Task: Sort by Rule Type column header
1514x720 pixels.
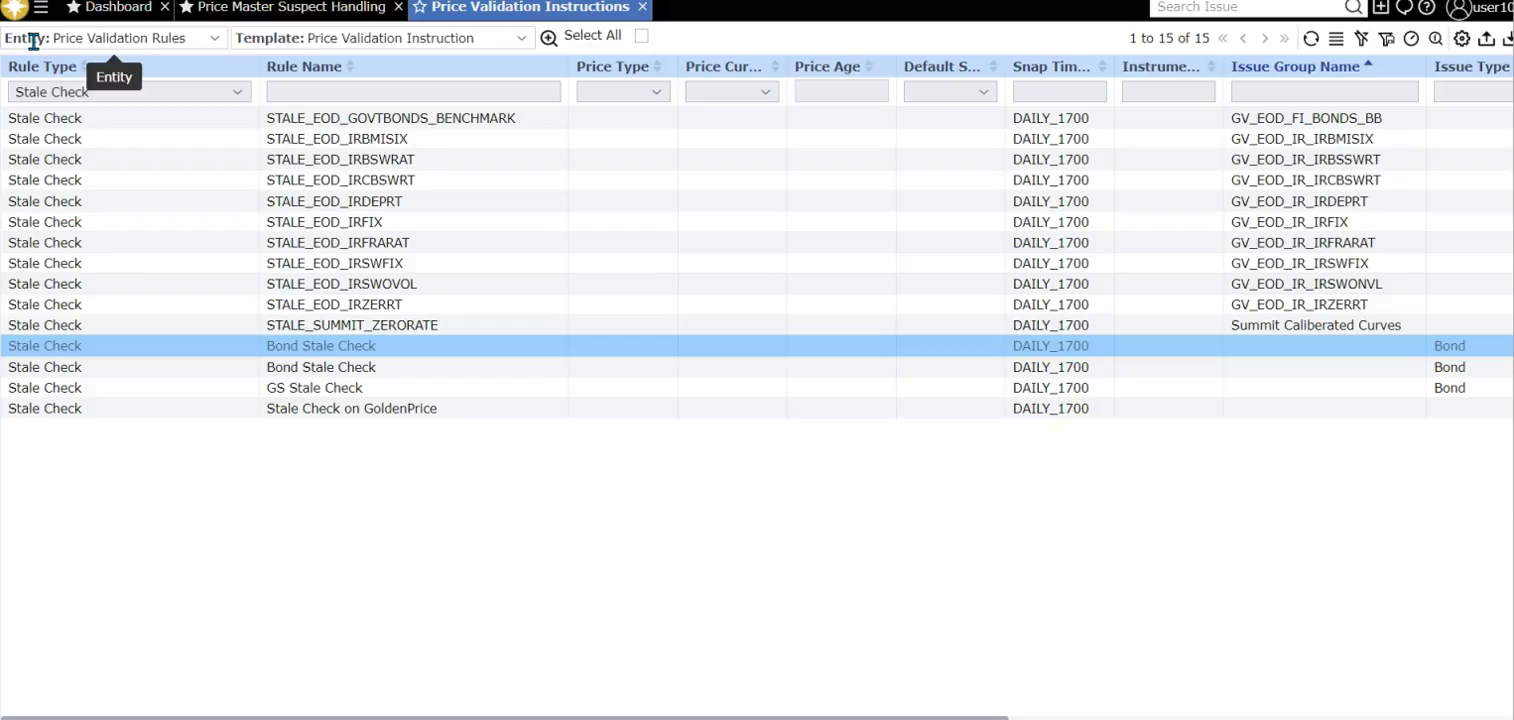Action: click(42, 67)
